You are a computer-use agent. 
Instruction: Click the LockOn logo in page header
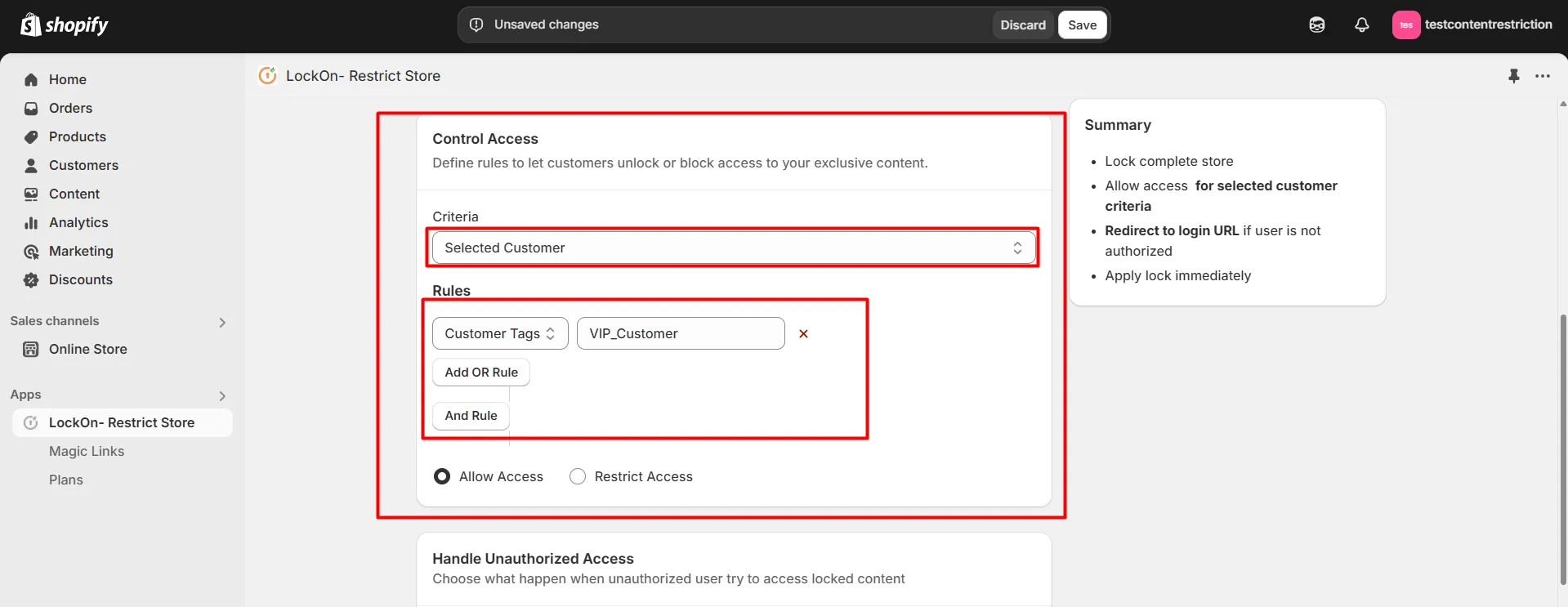[x=267, y=75]
